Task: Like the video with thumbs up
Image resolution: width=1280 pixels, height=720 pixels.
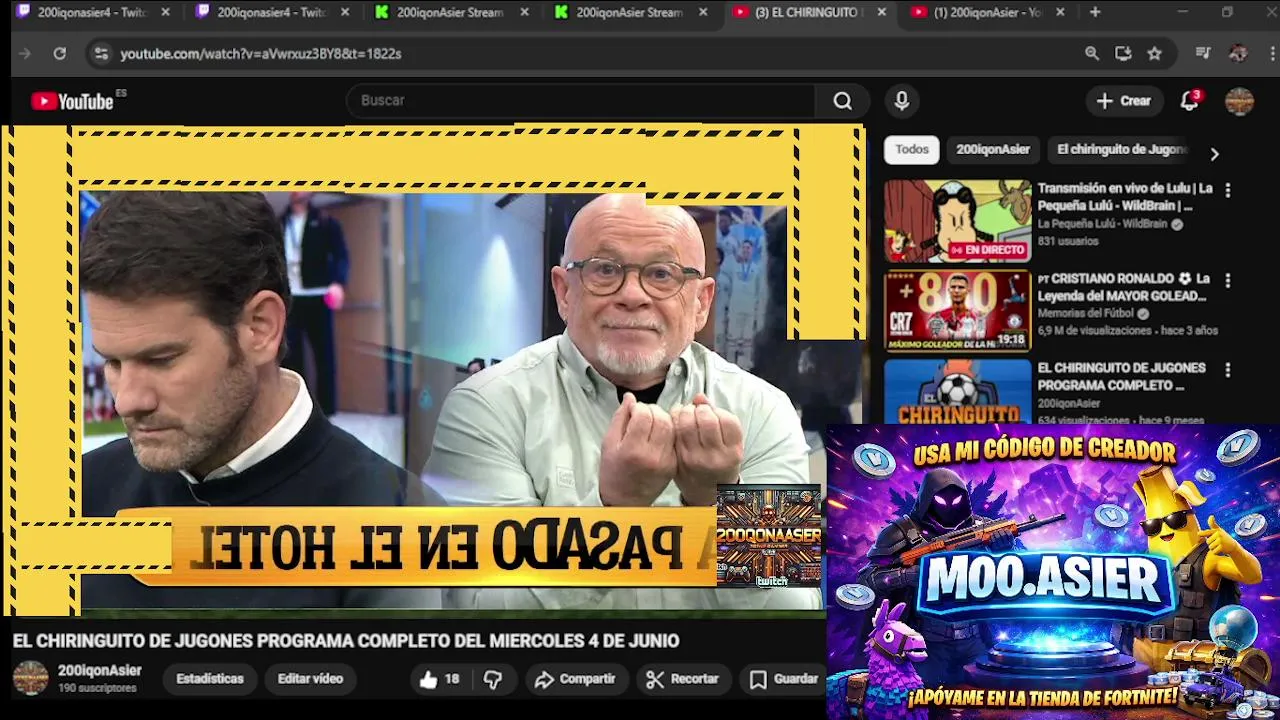Action: [x=439, y=679]
